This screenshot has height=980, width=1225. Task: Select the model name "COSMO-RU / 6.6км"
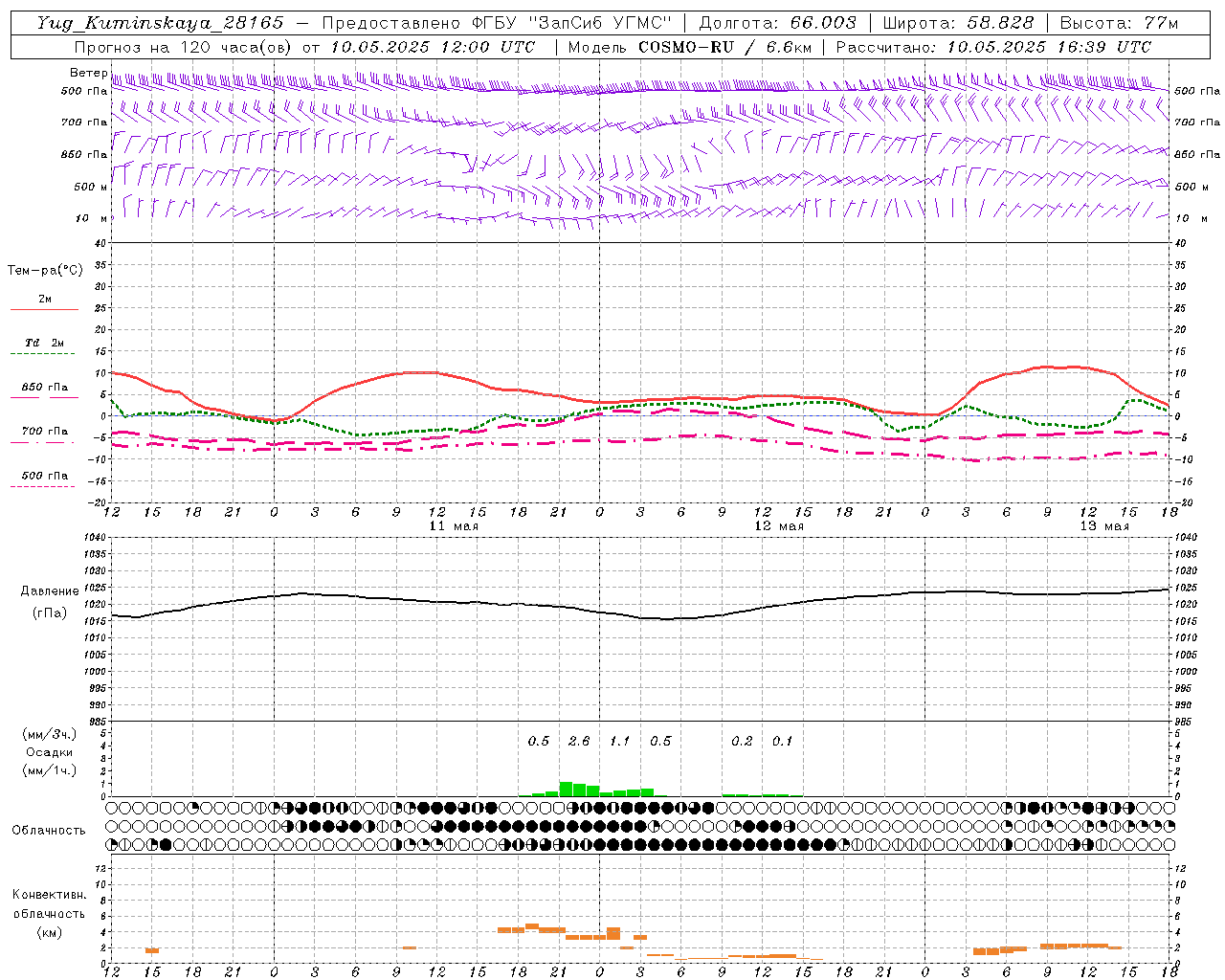pos(725,47)
